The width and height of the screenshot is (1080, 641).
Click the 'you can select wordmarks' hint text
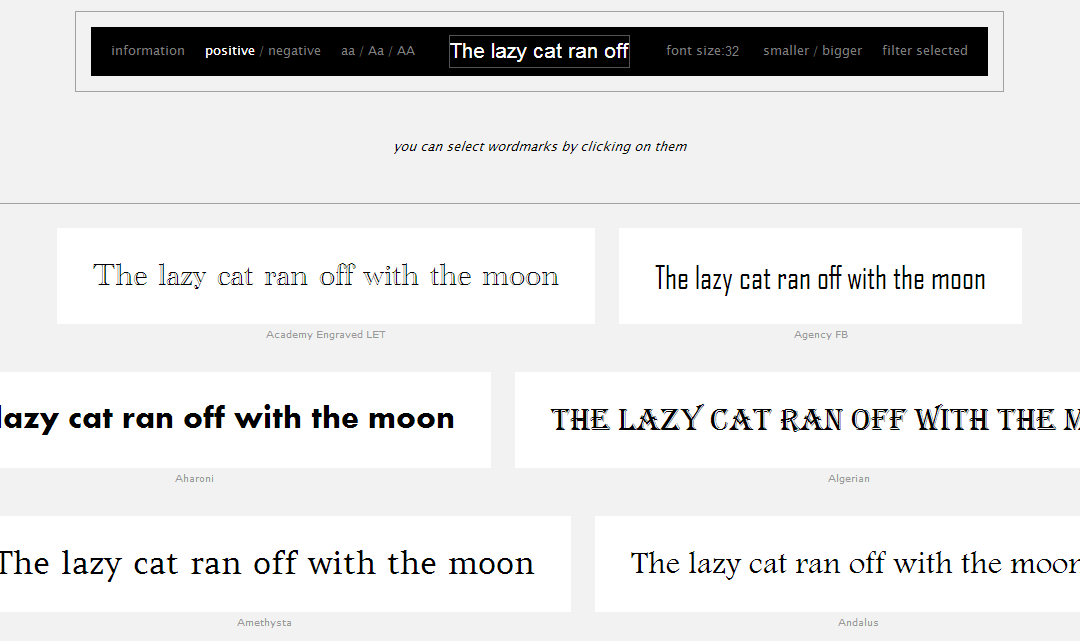540,147
